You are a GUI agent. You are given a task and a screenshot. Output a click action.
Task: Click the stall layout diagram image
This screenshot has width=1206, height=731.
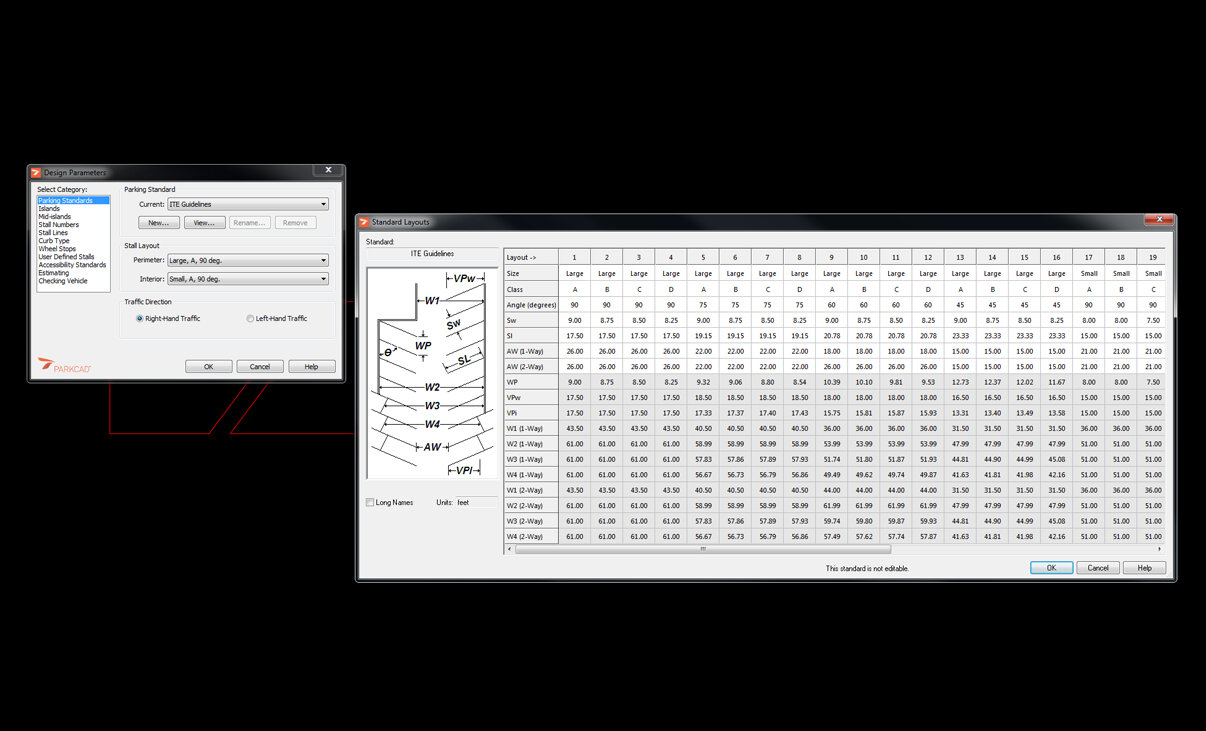(432, 373)
